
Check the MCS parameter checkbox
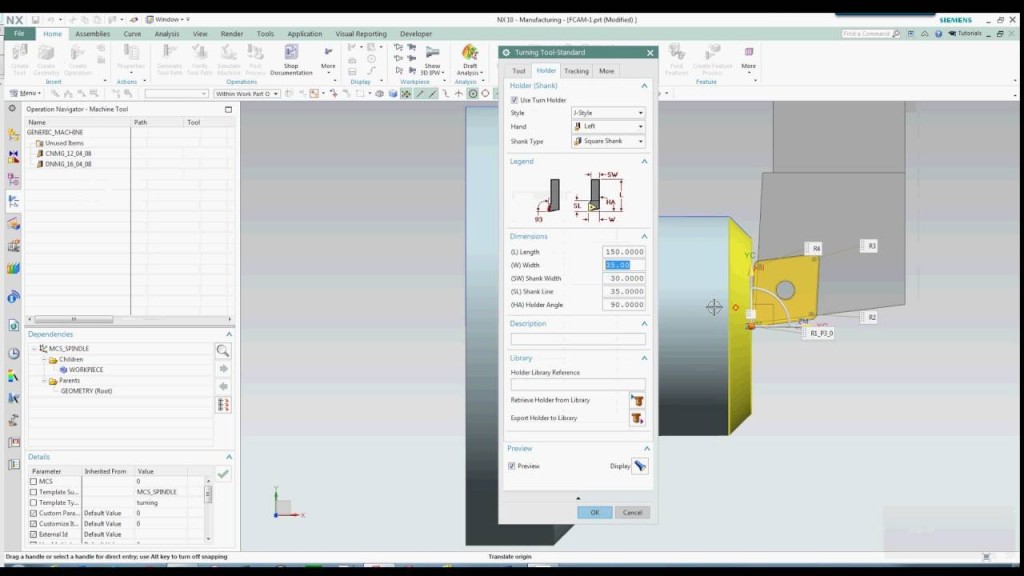[33, 481]
